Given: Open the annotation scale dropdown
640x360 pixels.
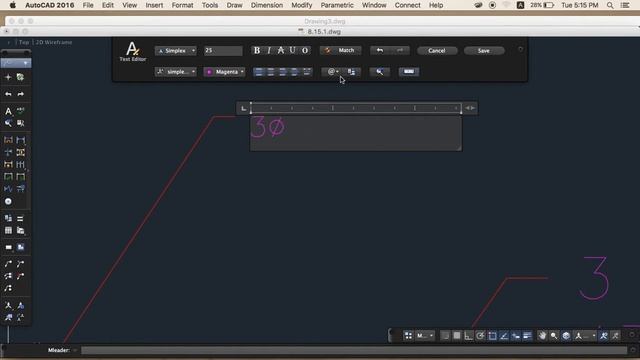Looking at the screenshot, I should pyautogui.click(x=585, y=336).
